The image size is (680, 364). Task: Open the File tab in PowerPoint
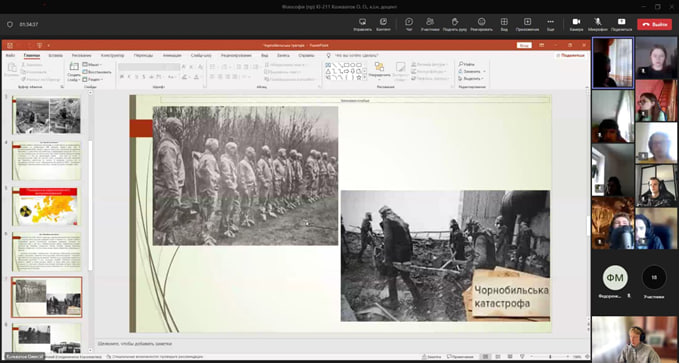(10, 56)
